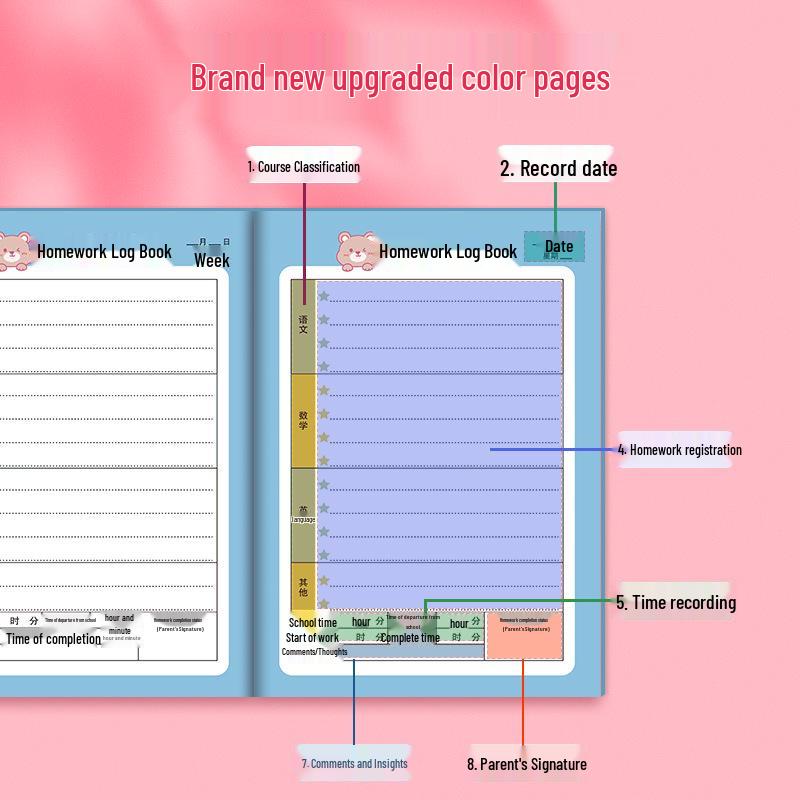Screen dimensions: 800x800
Task: Click 'Time of completion' on left page
Action: coord(54,639)
